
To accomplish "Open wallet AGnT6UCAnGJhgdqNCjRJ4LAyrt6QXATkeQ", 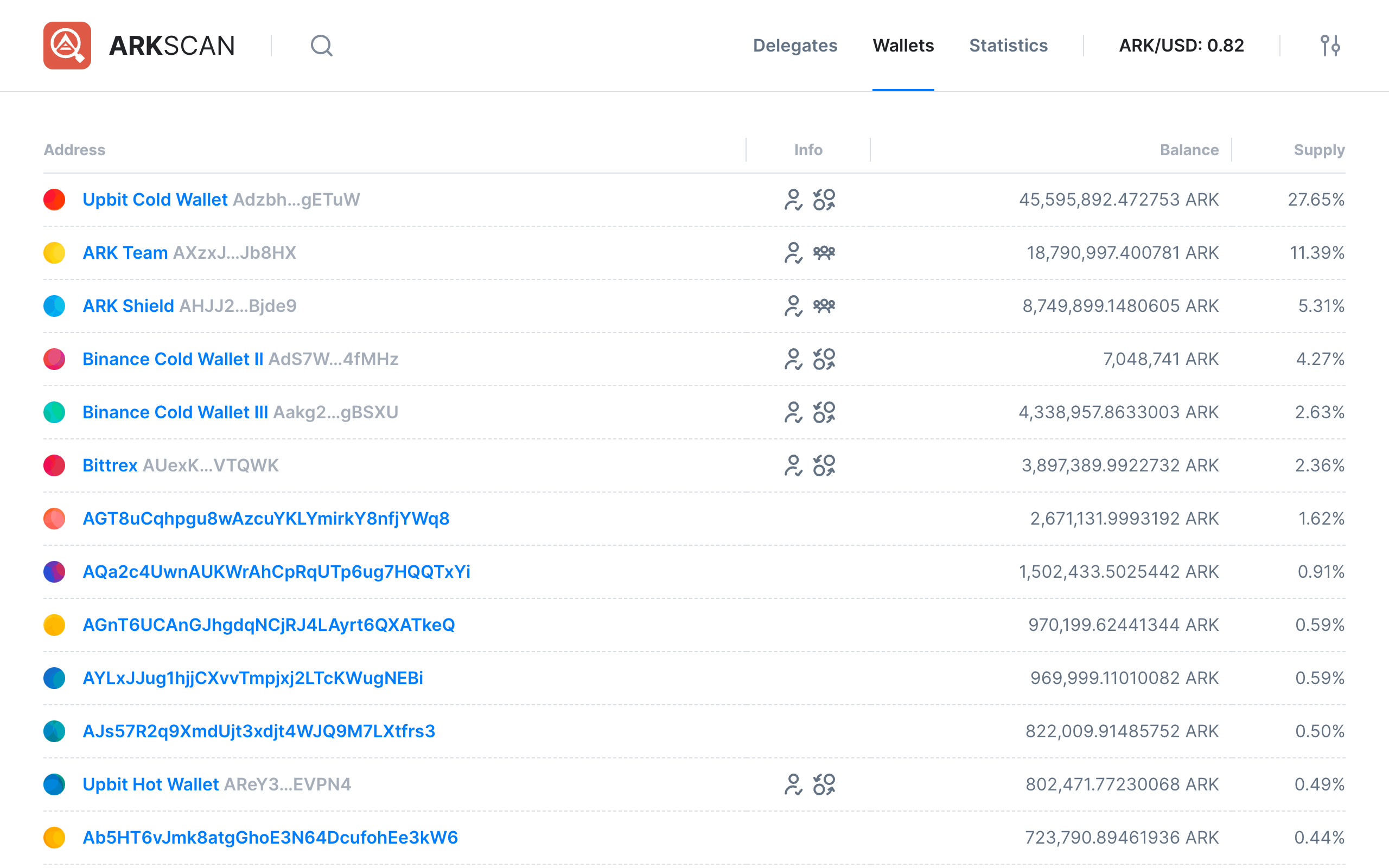I will coord(269,624).
